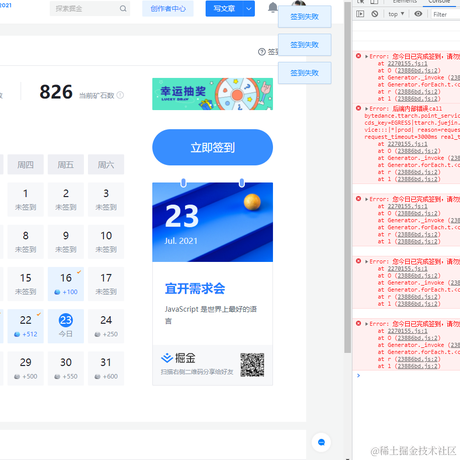Select calendar day 2
The width and height of the screenshot is (460, 460).
(x=66, y=199)
